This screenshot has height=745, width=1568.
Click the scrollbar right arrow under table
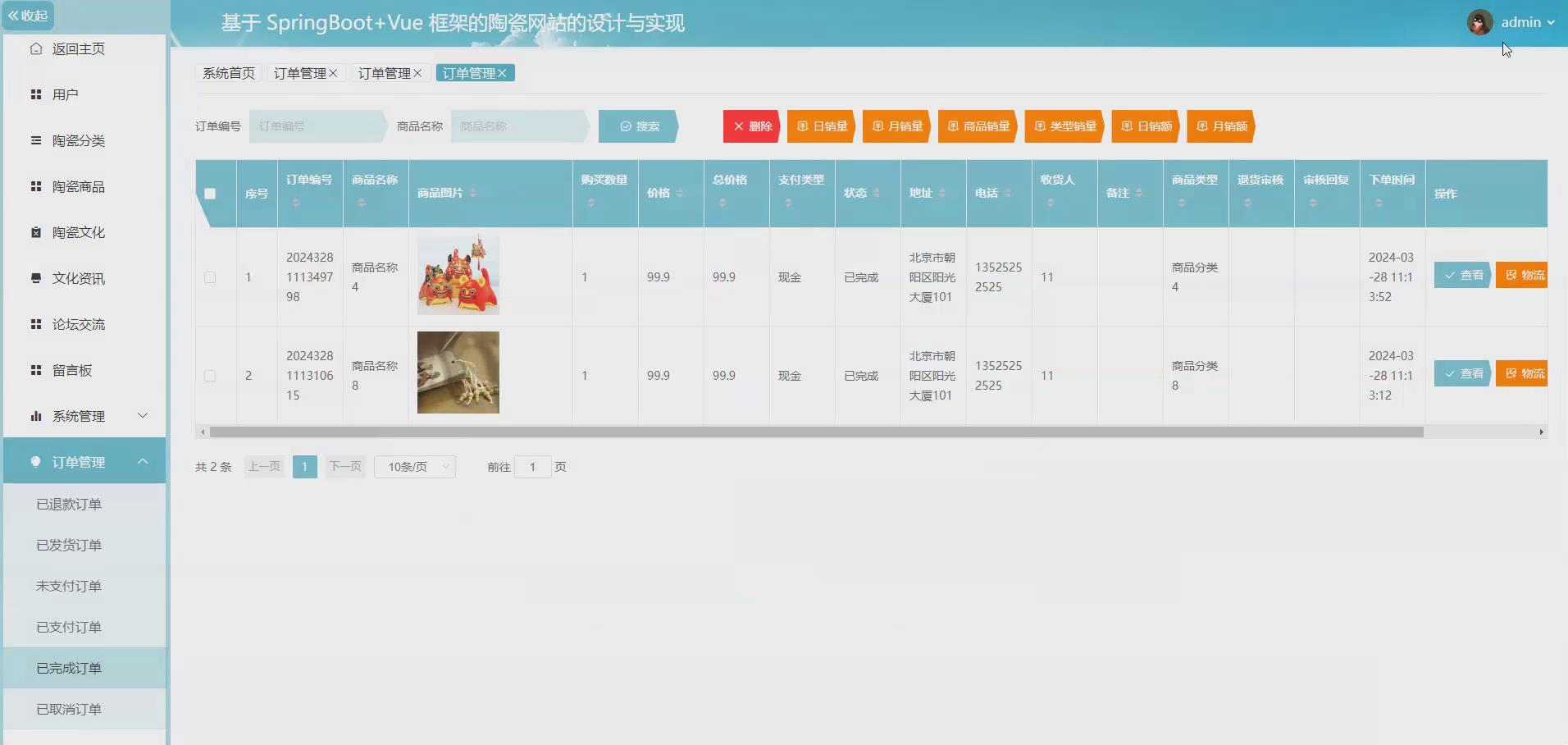tap(1542, 432)
